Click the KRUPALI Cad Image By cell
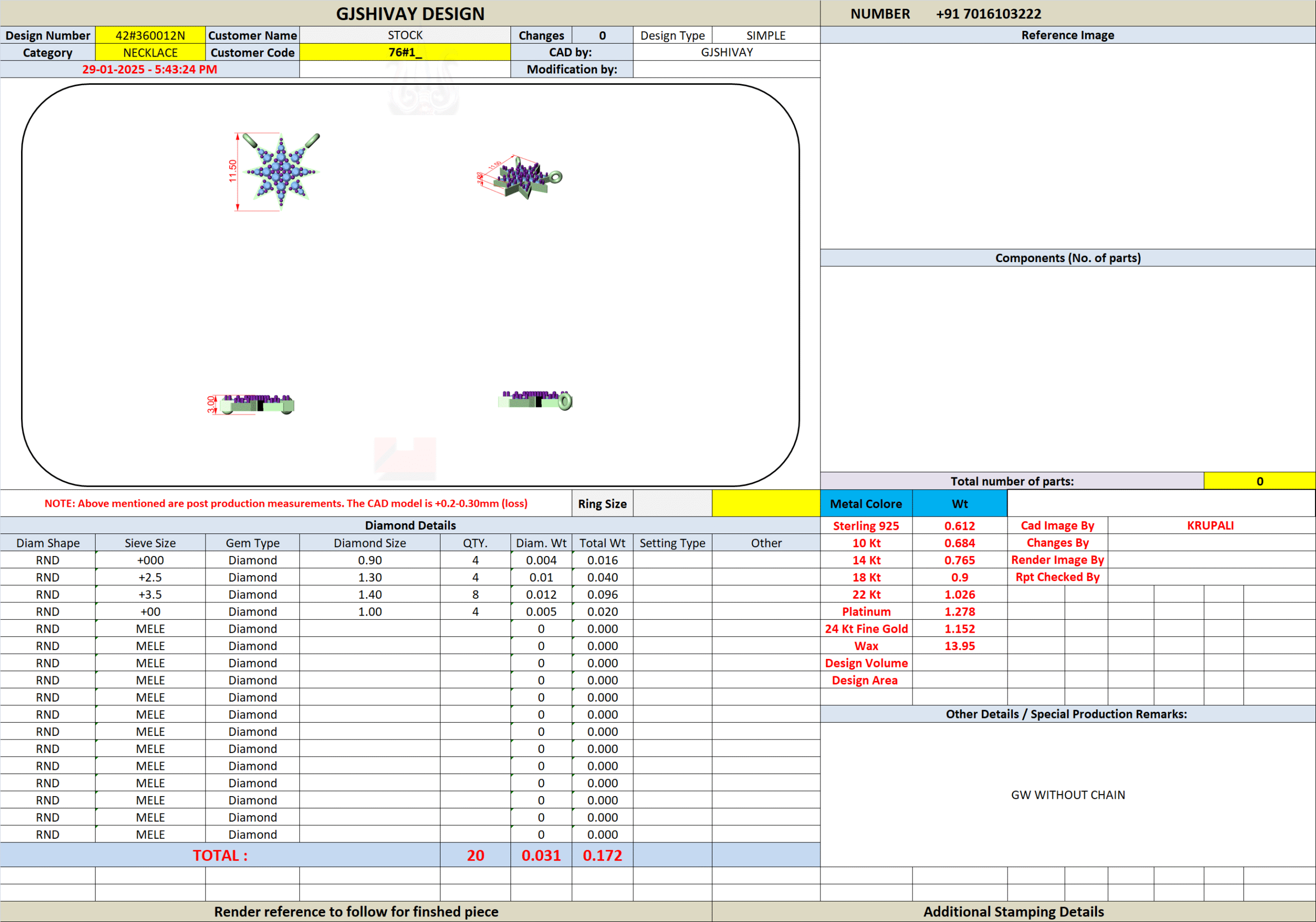 coord(1210,525)
